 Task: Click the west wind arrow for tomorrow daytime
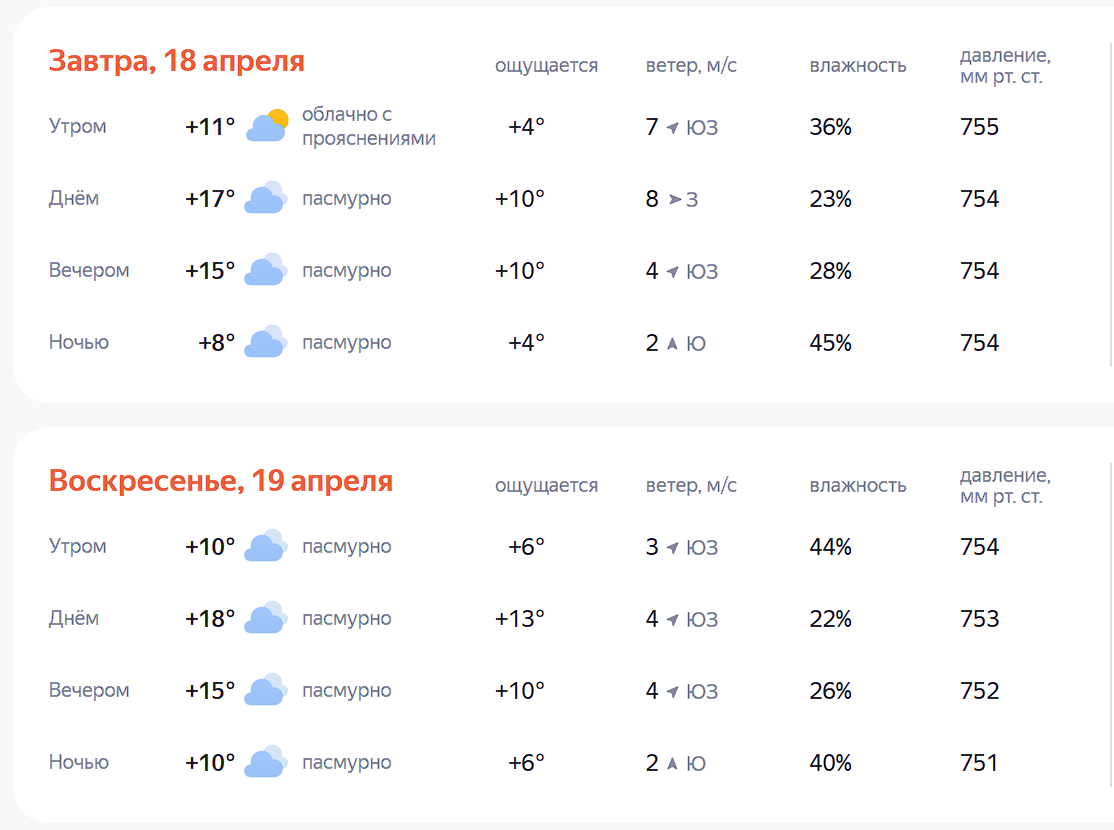[675, 199]
